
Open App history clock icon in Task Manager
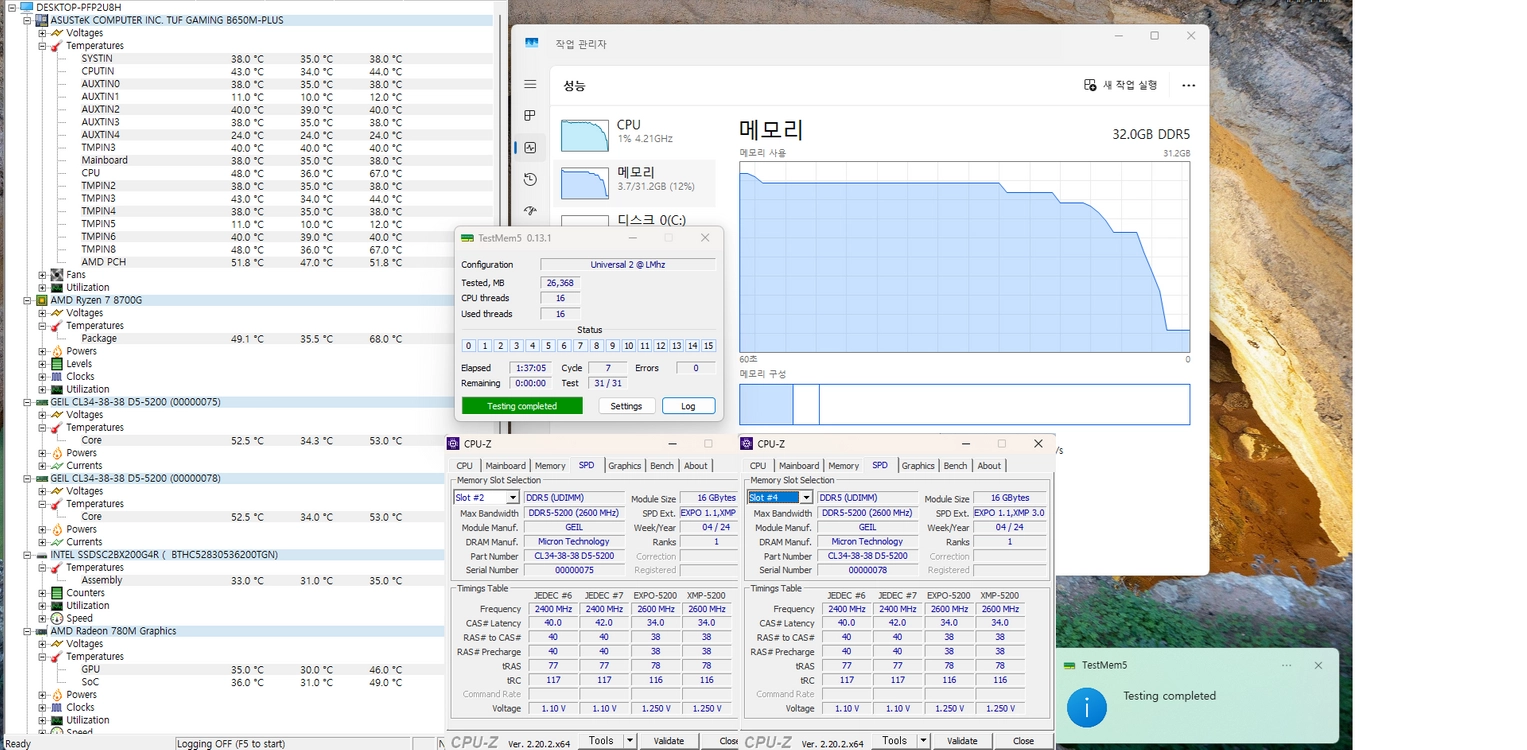[x=530, y=179]
